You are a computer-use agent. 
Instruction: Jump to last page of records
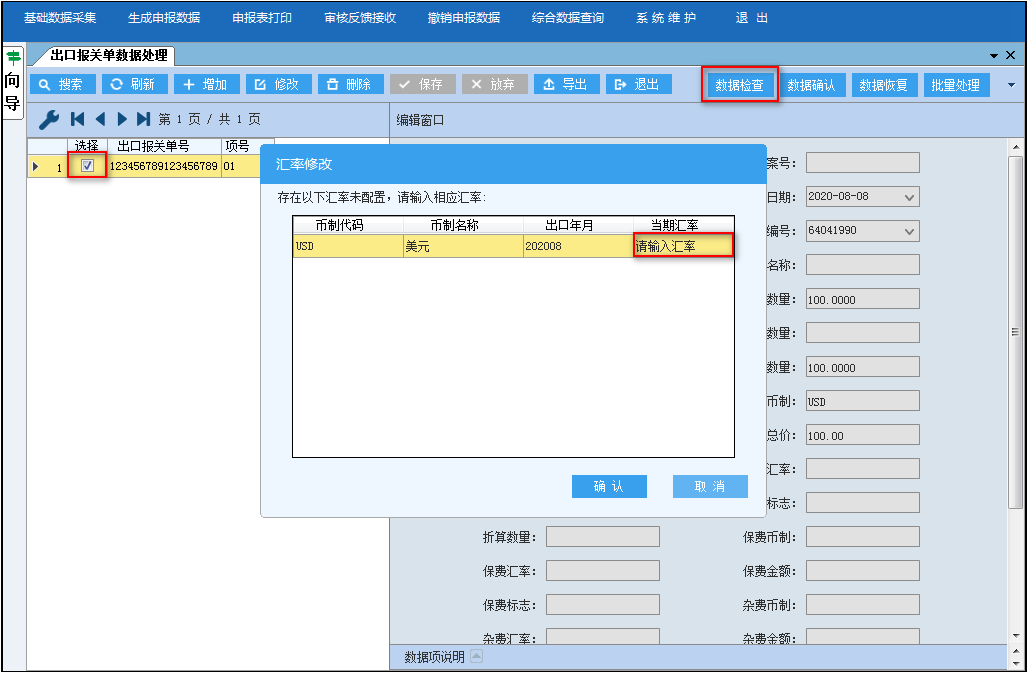(x=144, y=120)
